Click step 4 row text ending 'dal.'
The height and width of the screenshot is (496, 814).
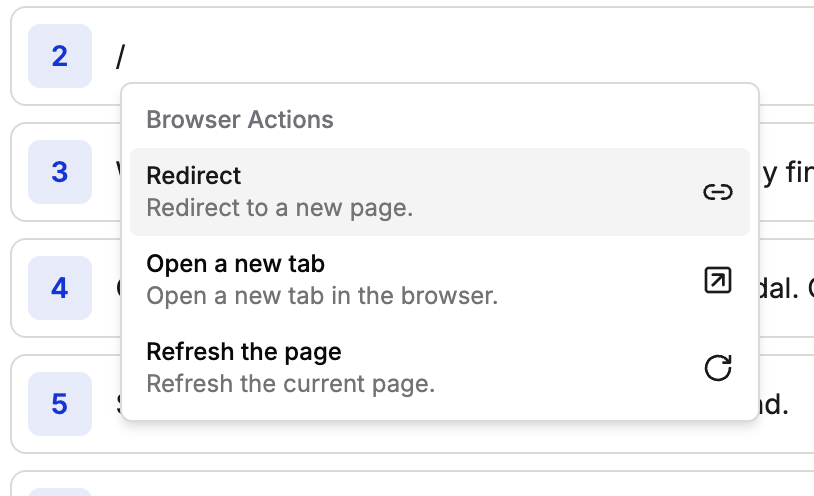(x=781, y=288)
